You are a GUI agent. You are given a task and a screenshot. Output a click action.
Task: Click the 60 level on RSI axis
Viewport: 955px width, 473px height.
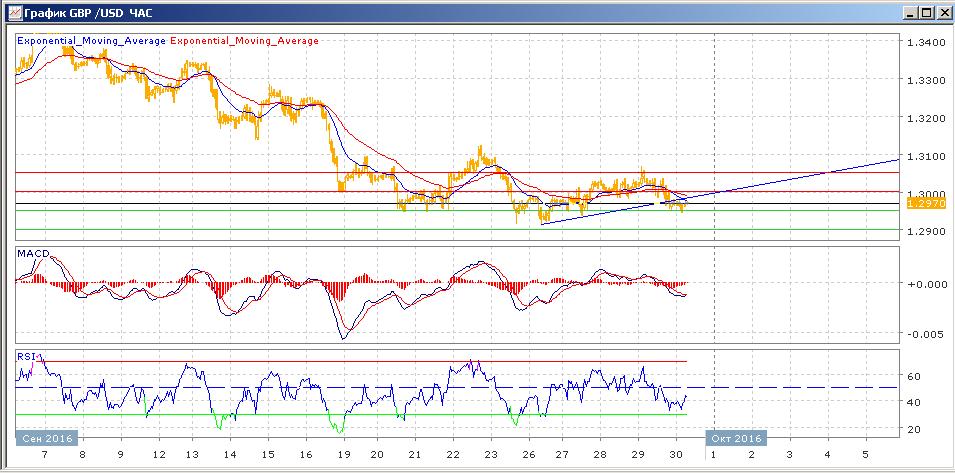point(913,377)
